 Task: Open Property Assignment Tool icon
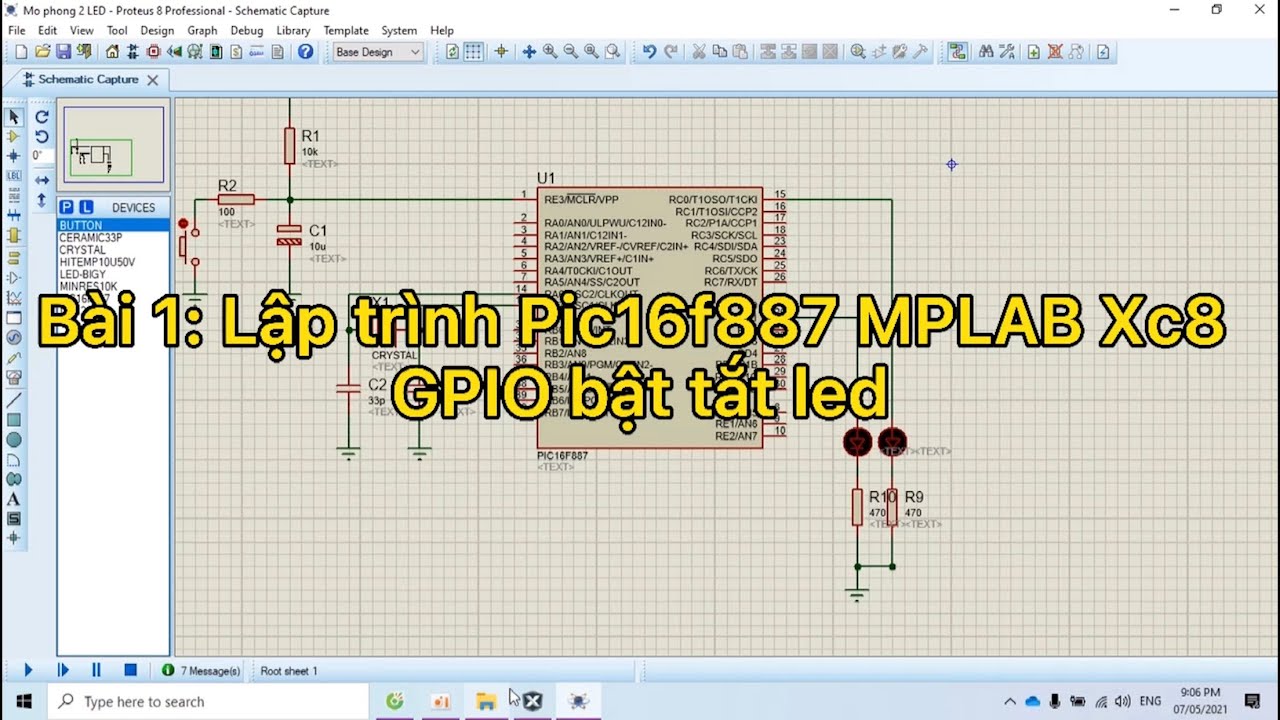point(1007,52)
